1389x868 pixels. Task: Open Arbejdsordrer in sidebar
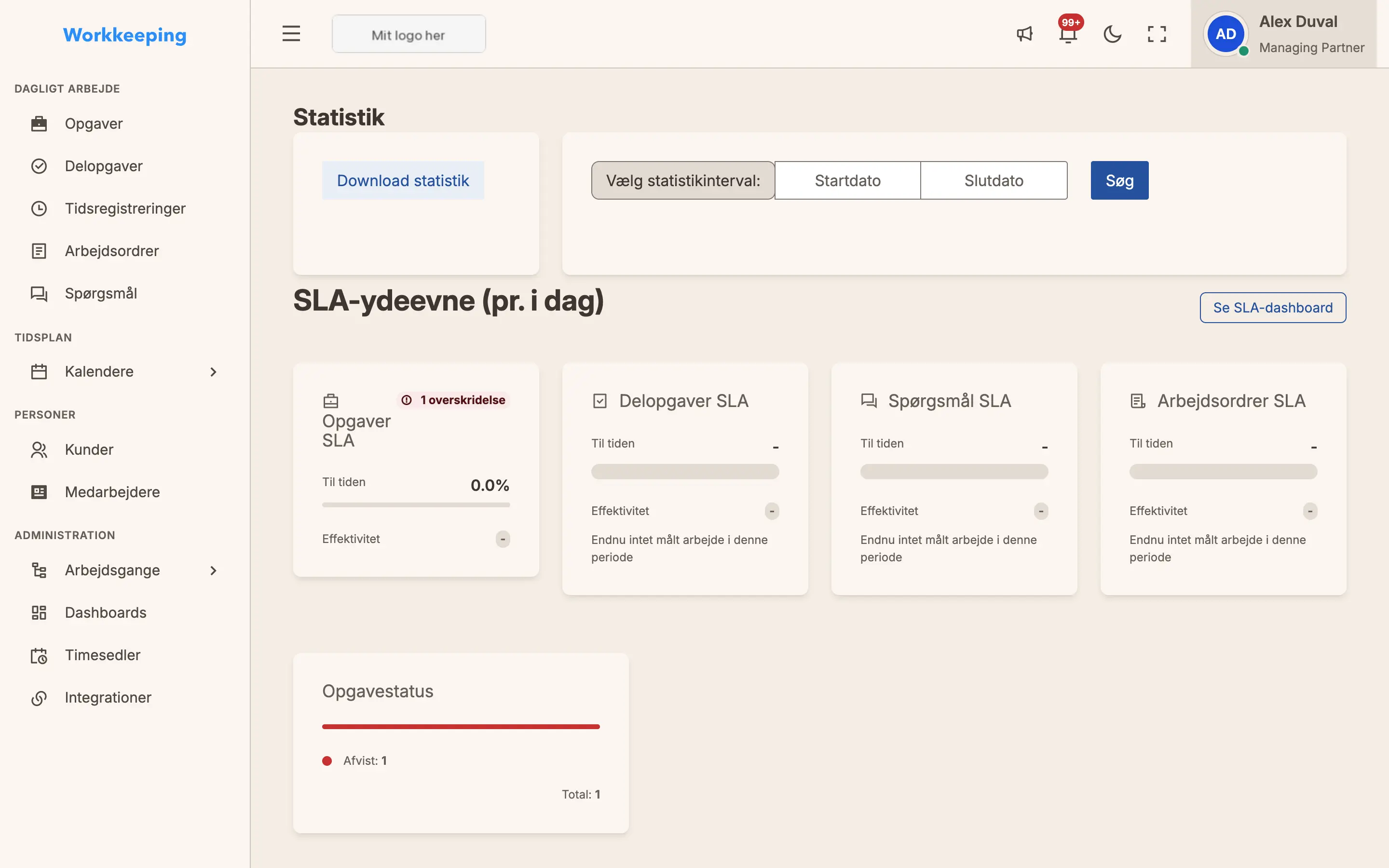125,251
